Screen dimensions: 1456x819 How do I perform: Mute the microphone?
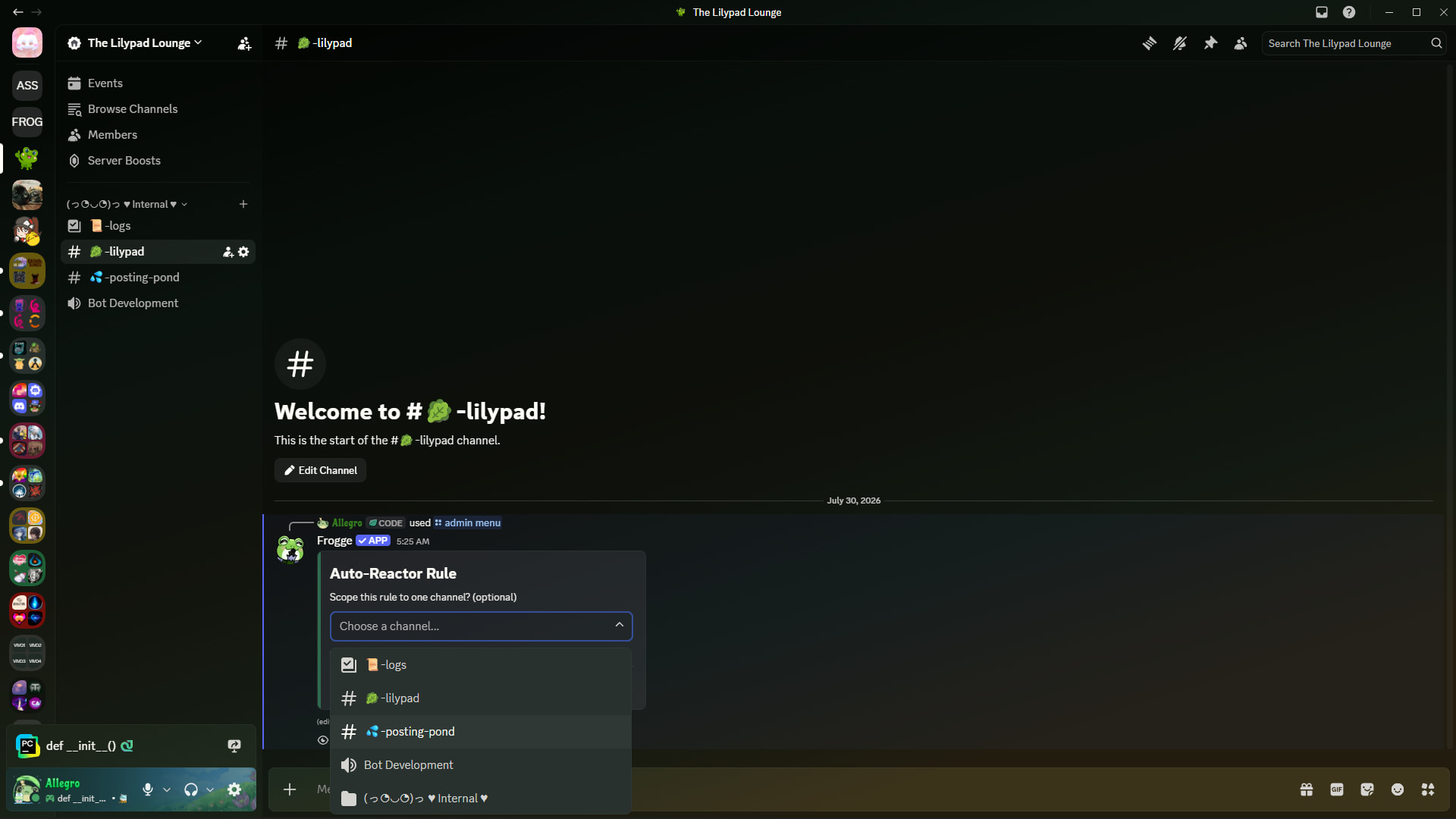pos(148,789)
